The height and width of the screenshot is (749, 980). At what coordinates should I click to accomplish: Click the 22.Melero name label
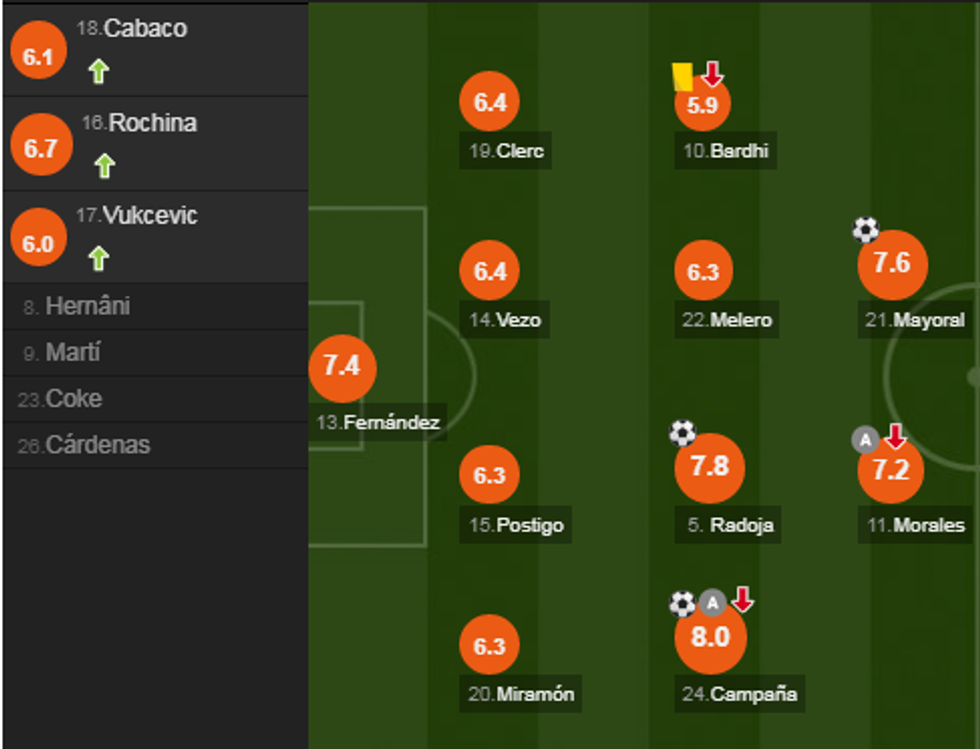pos(727,320)
